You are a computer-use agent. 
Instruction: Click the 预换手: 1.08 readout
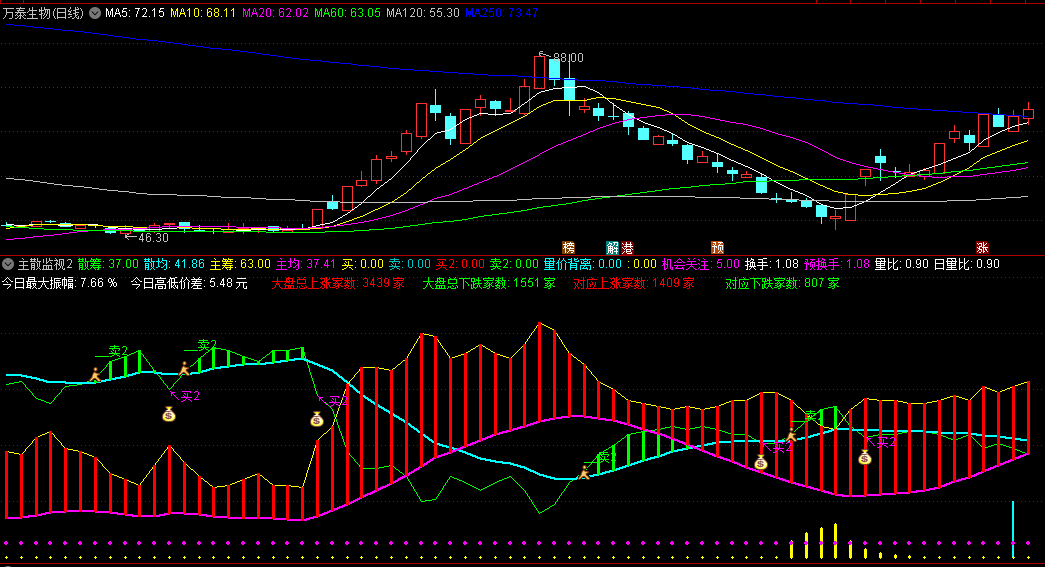pyautogui.click(x=836, y=265)
